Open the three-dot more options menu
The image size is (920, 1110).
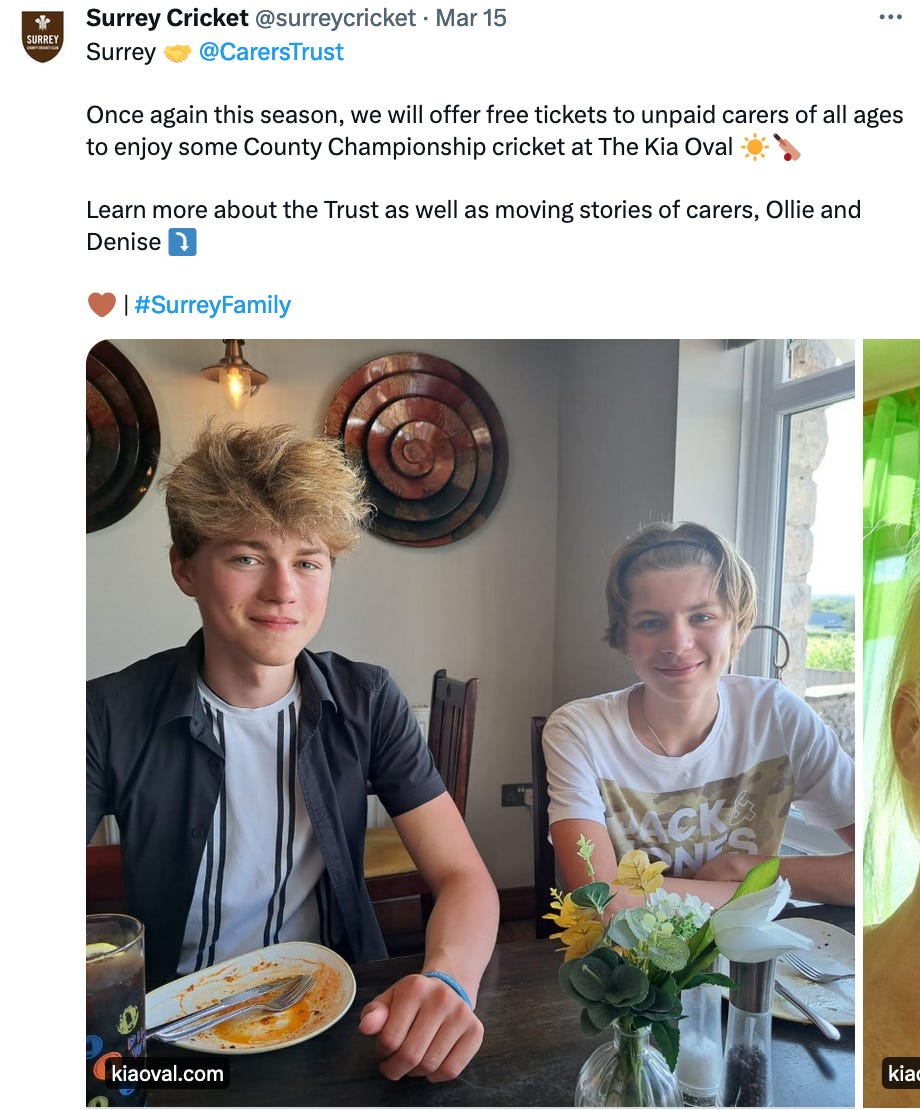(890, 17)
